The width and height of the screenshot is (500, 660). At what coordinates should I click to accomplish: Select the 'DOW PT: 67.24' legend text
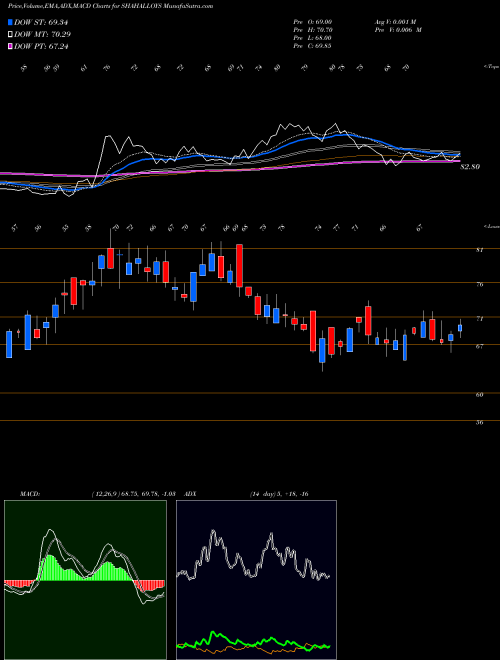click(41, 46)
